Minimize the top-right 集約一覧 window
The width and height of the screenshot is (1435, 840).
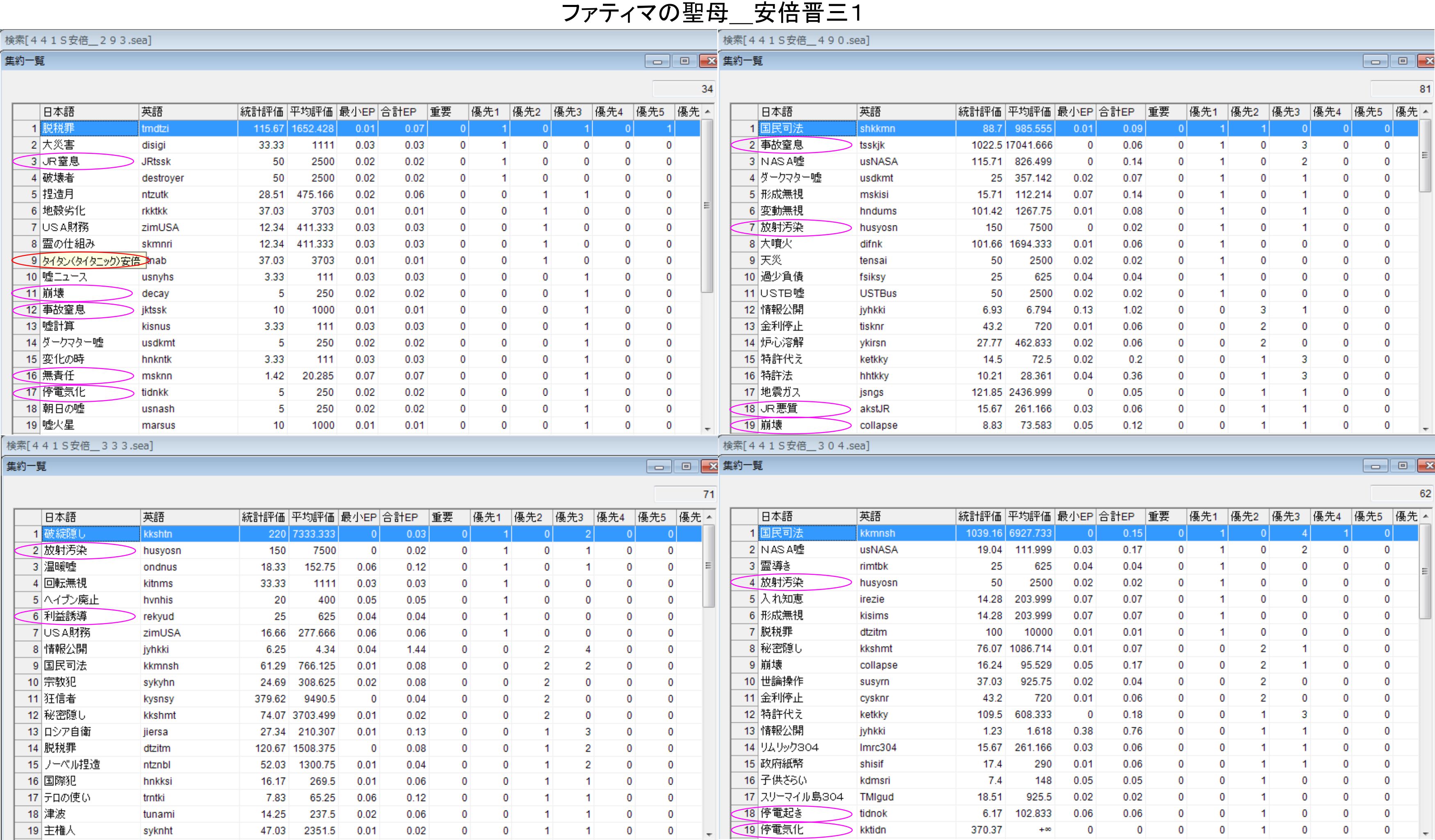1375,61
